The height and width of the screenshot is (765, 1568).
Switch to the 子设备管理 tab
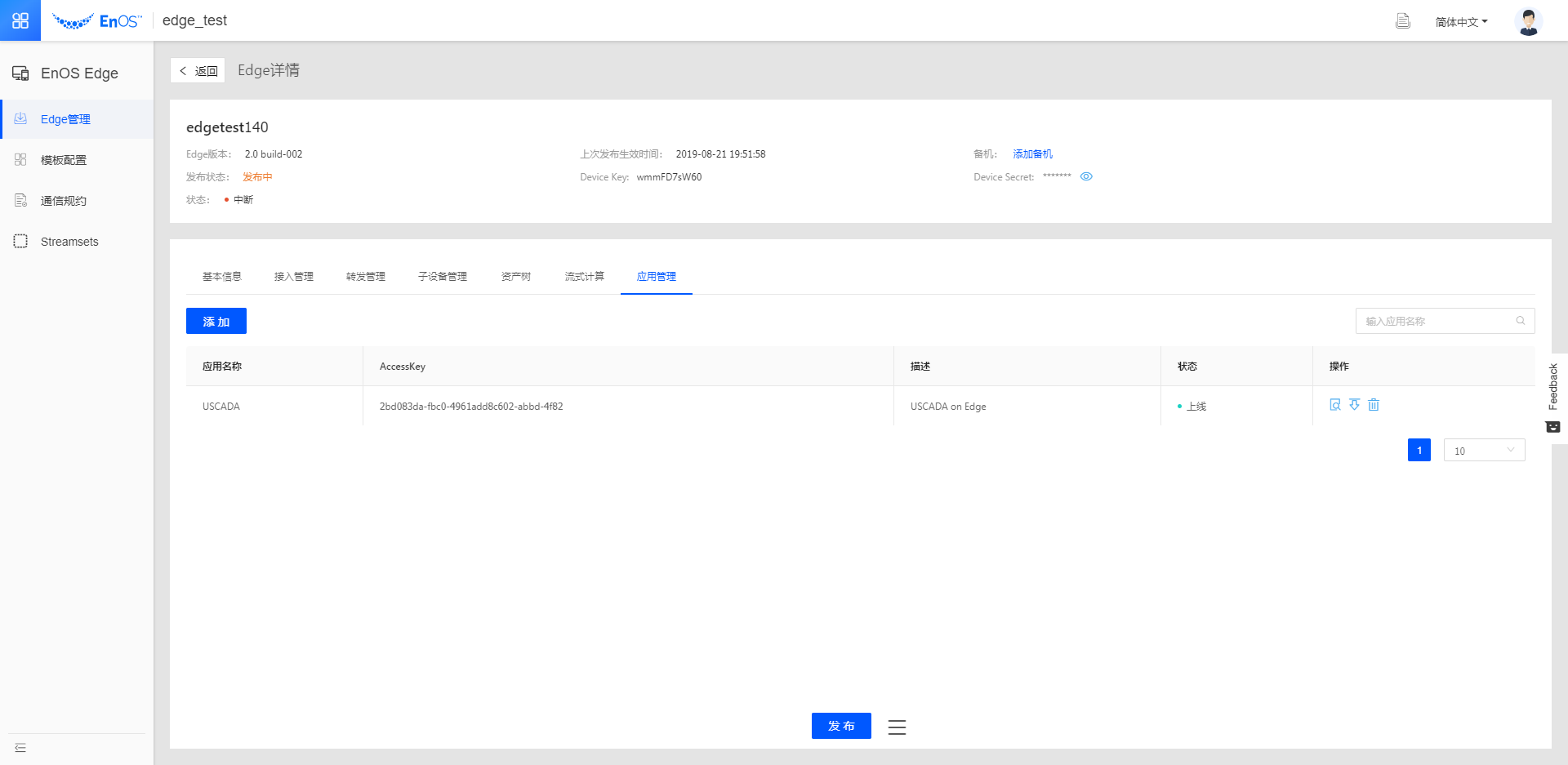pos(443,277)
